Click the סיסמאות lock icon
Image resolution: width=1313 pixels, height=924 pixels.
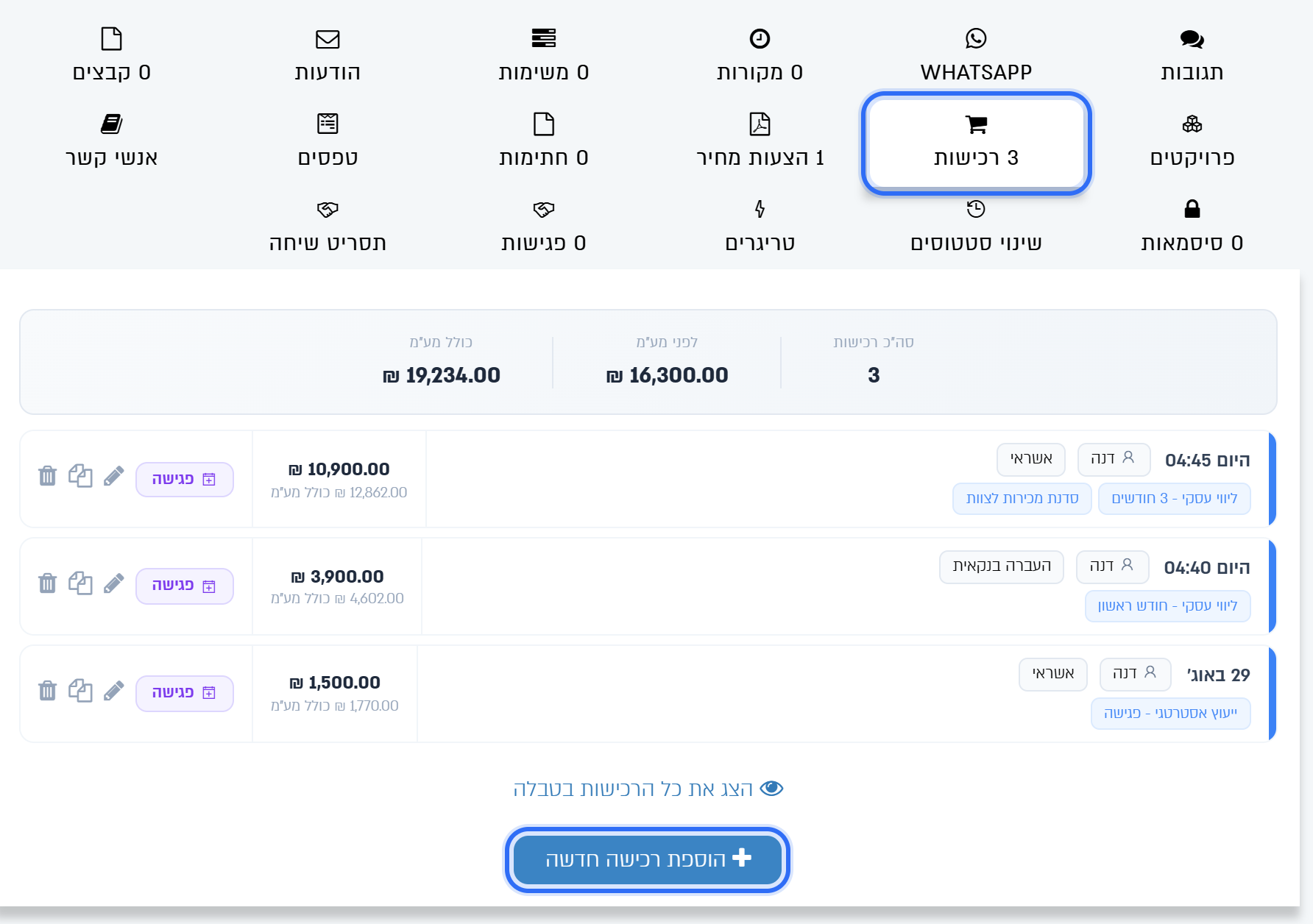click(x=1192, y=209)
